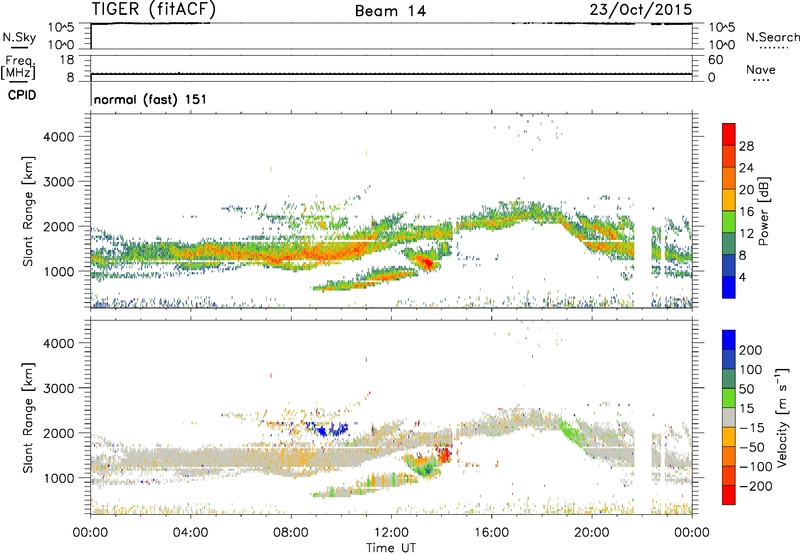Click the gray band of velocity color bar

[x=729, y=417]
